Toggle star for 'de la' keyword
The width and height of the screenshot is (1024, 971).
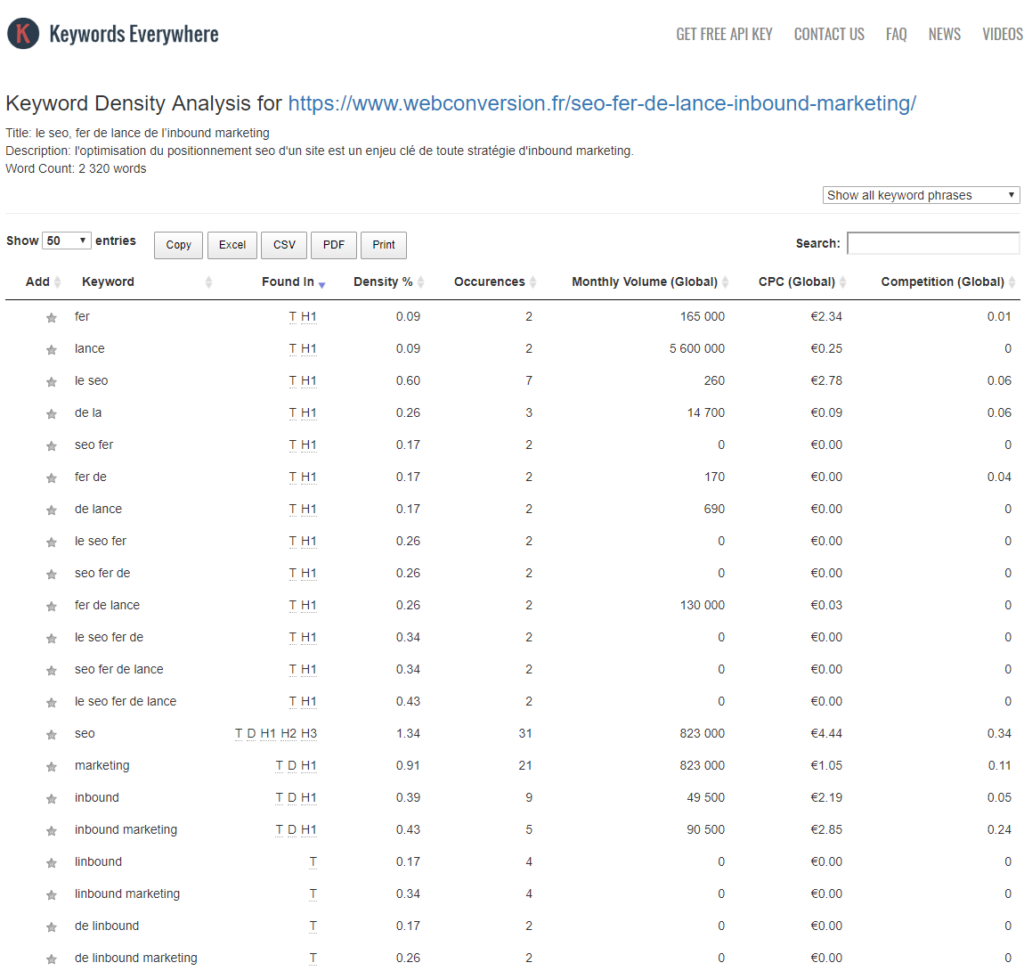point(51,414)
